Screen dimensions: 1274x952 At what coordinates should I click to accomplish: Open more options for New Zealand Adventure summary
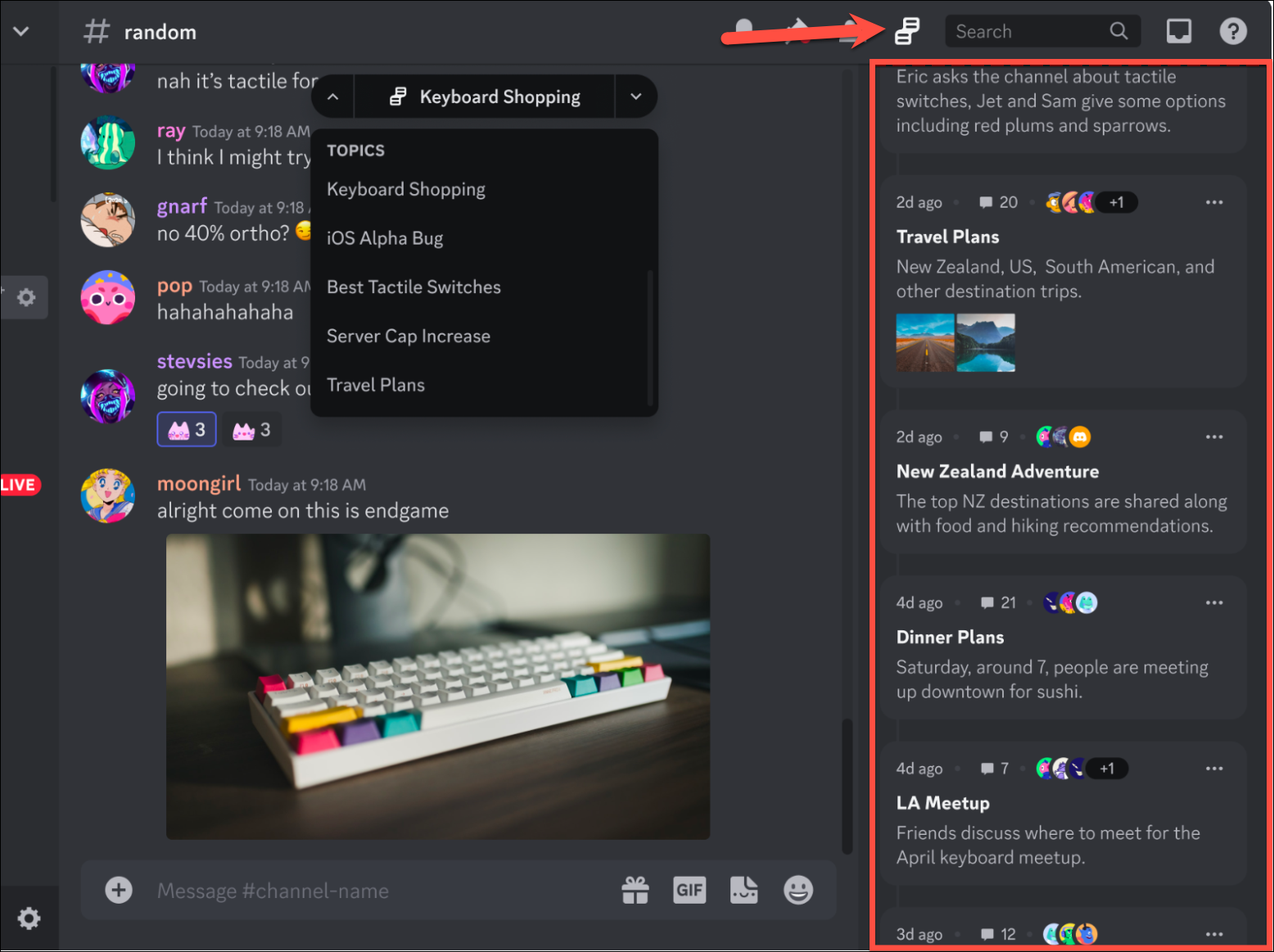pos(1214,437)
